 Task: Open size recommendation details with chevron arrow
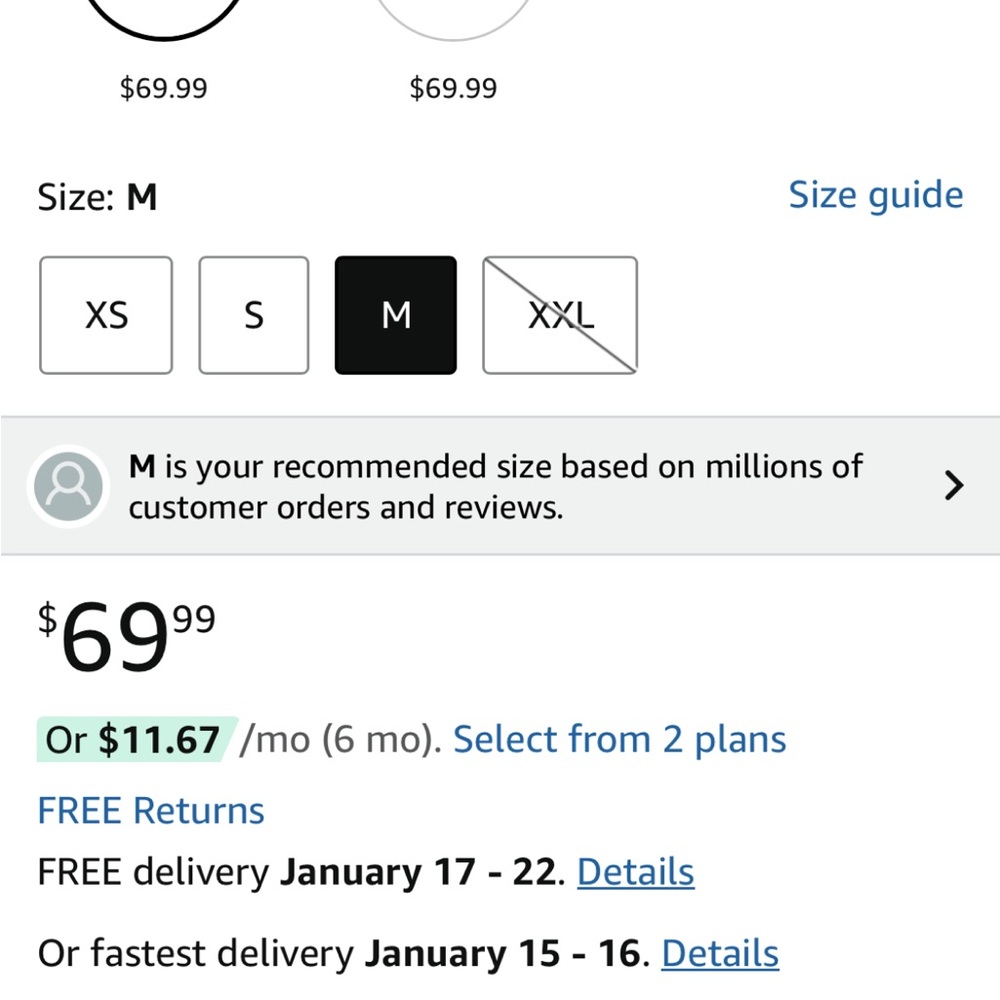954,486
